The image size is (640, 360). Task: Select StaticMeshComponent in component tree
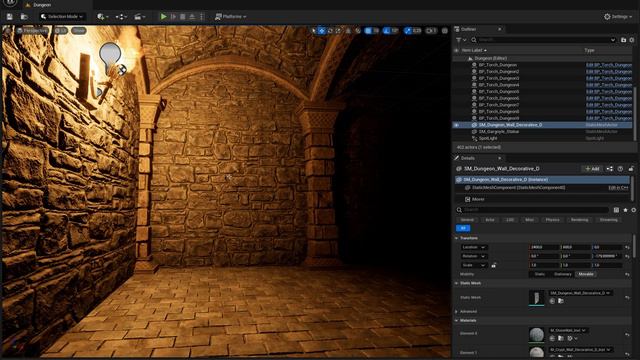518,188
